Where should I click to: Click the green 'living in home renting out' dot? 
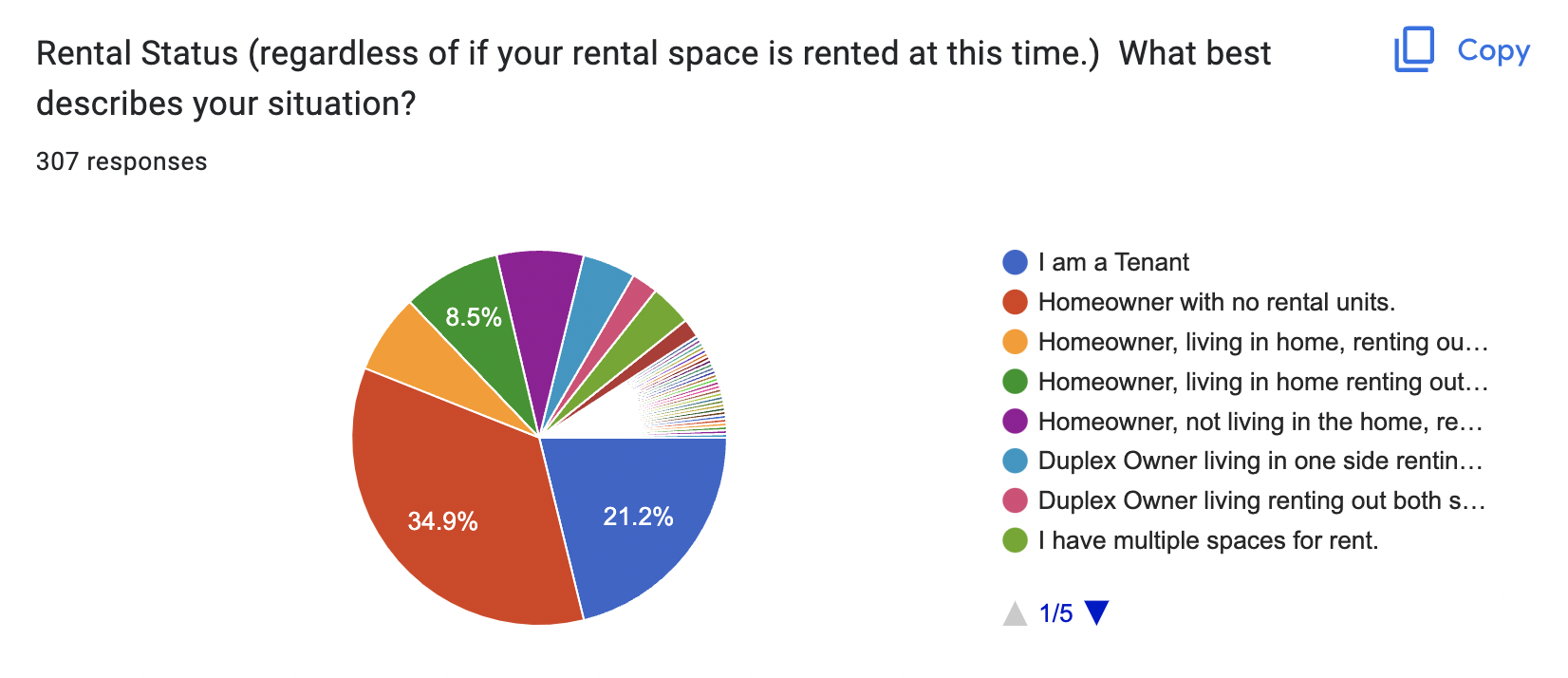click(x=1015, y=382)
